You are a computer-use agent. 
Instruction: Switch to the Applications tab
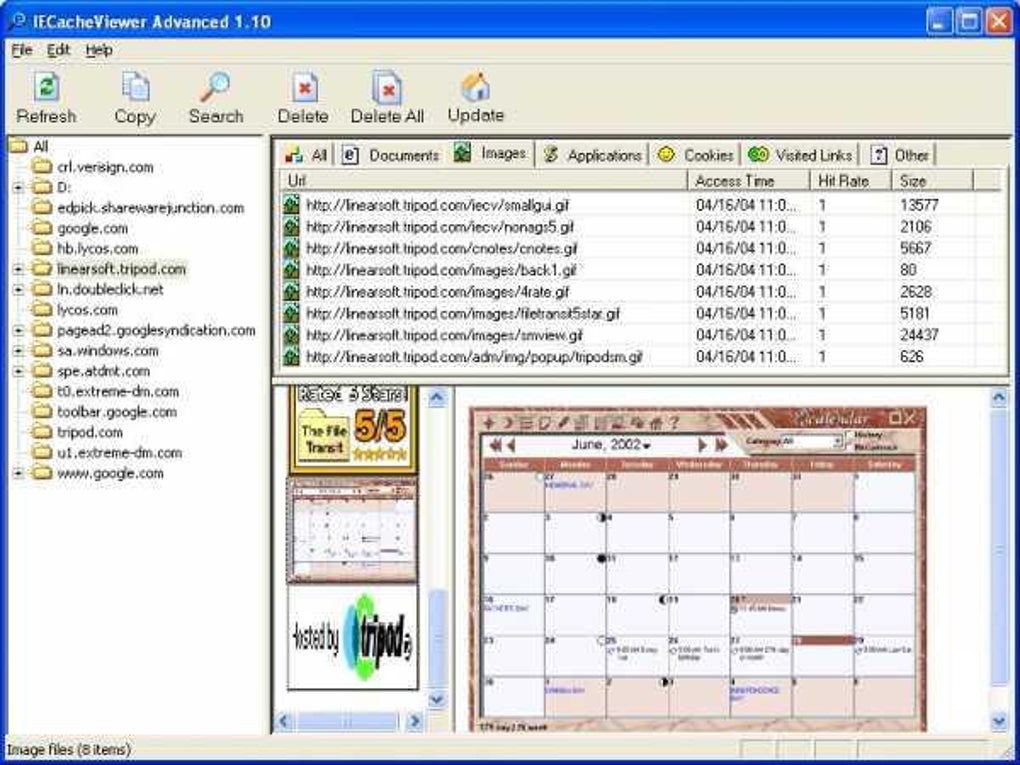[592, 155]
